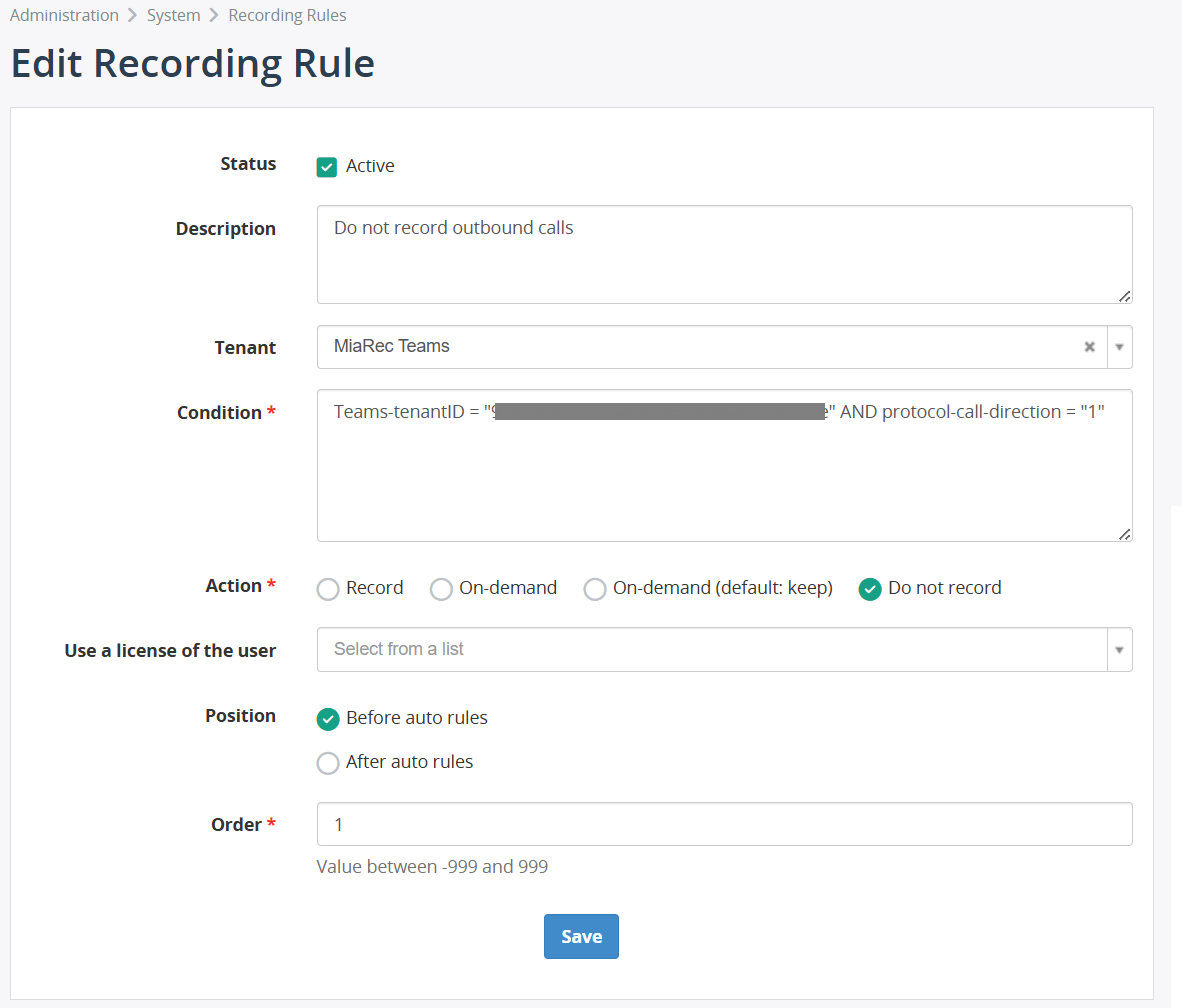
Task: Navigate to Recording Rules breadcrumb
Action: tap(287, 16)
